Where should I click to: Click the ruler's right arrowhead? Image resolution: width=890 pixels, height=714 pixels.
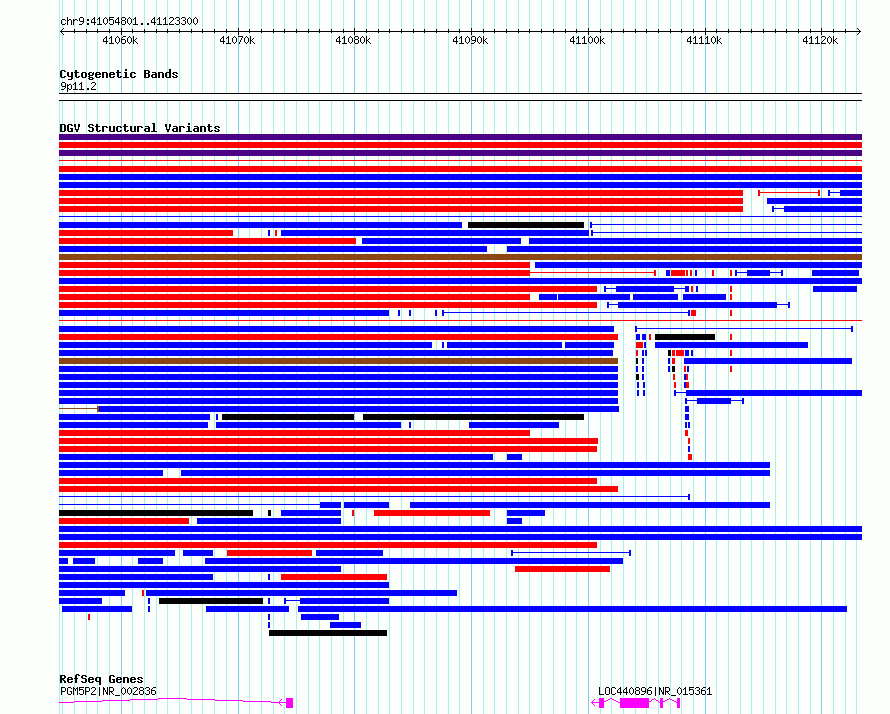point(859,32)
